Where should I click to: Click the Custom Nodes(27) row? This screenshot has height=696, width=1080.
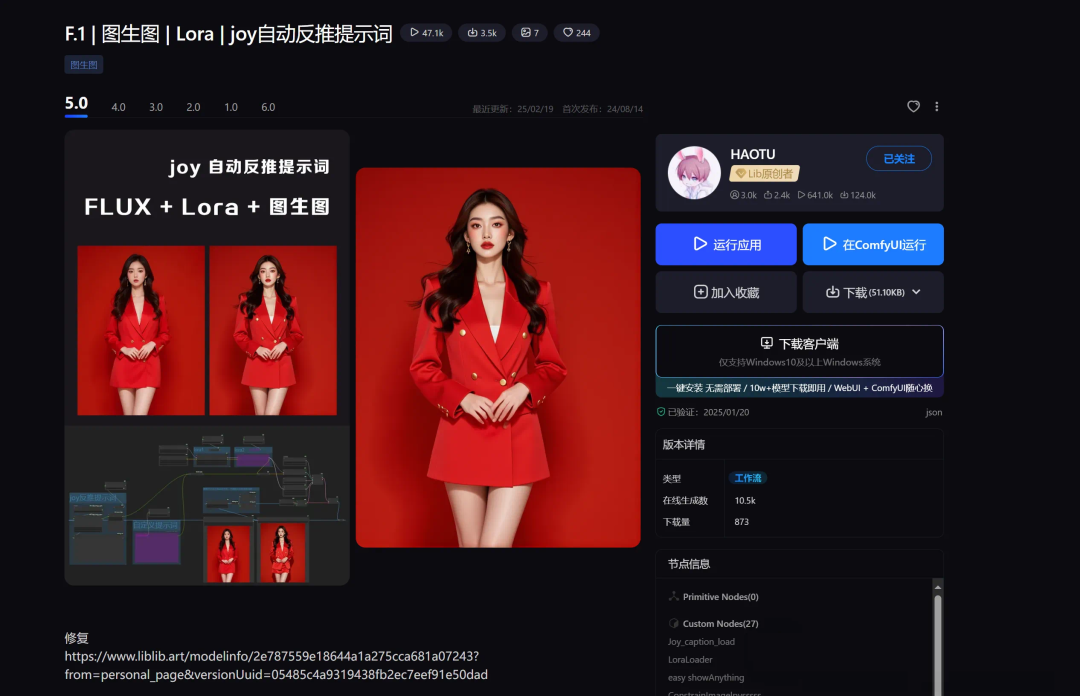click(x=714, y=624)
